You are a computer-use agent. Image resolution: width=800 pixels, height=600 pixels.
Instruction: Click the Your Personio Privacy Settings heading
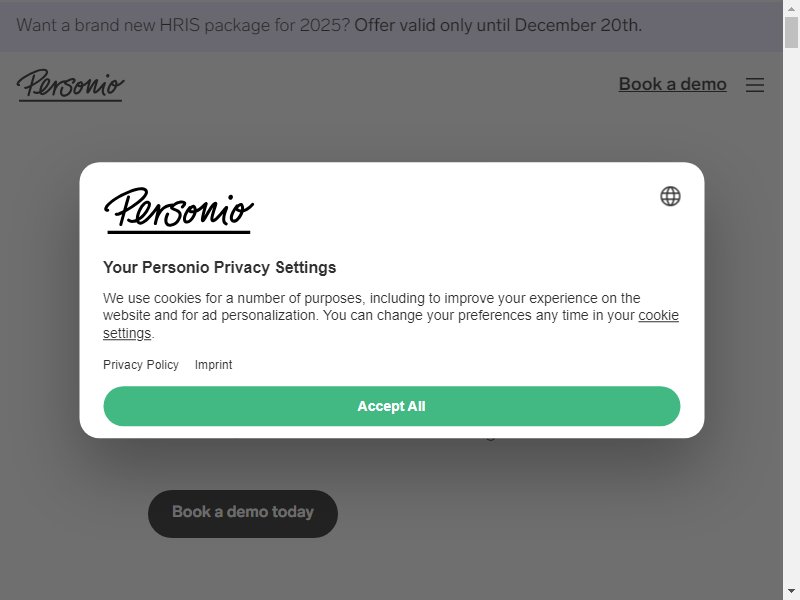(x=219, y=267)
